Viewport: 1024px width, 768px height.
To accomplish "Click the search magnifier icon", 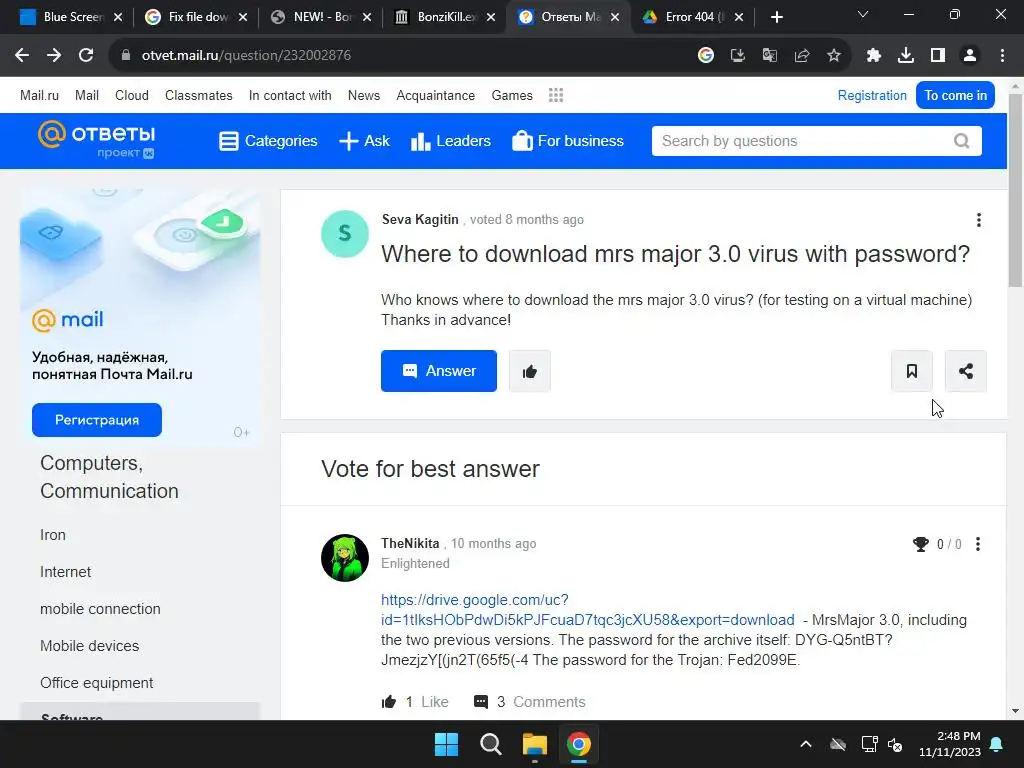I will (961, 141).
